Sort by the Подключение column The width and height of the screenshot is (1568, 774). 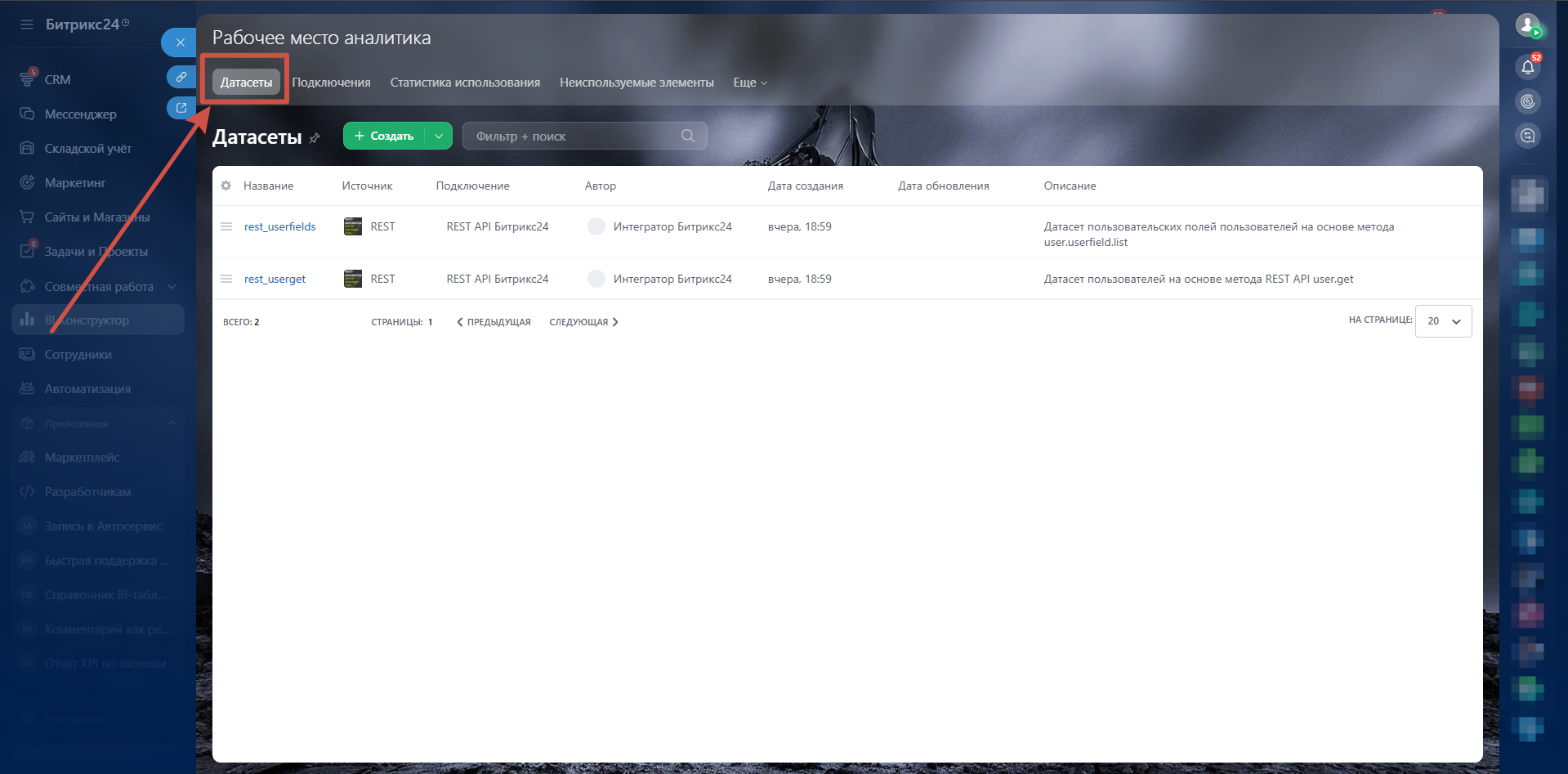pos(472,186)
